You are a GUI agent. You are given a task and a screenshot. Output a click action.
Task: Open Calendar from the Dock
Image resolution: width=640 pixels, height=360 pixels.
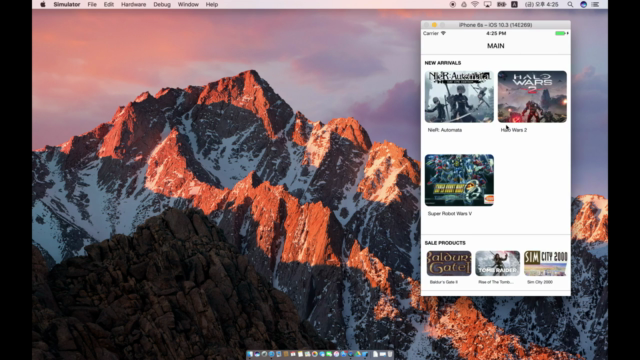point(293,354)
